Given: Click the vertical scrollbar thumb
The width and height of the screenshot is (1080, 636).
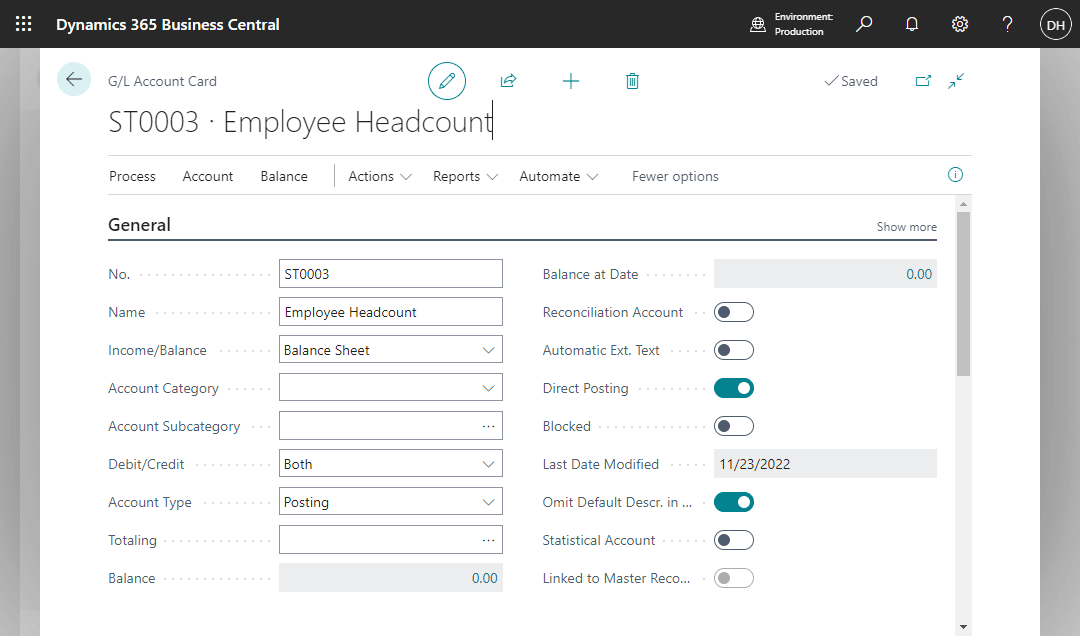Looking at the screenshot, I should click(x=963, y=294).
